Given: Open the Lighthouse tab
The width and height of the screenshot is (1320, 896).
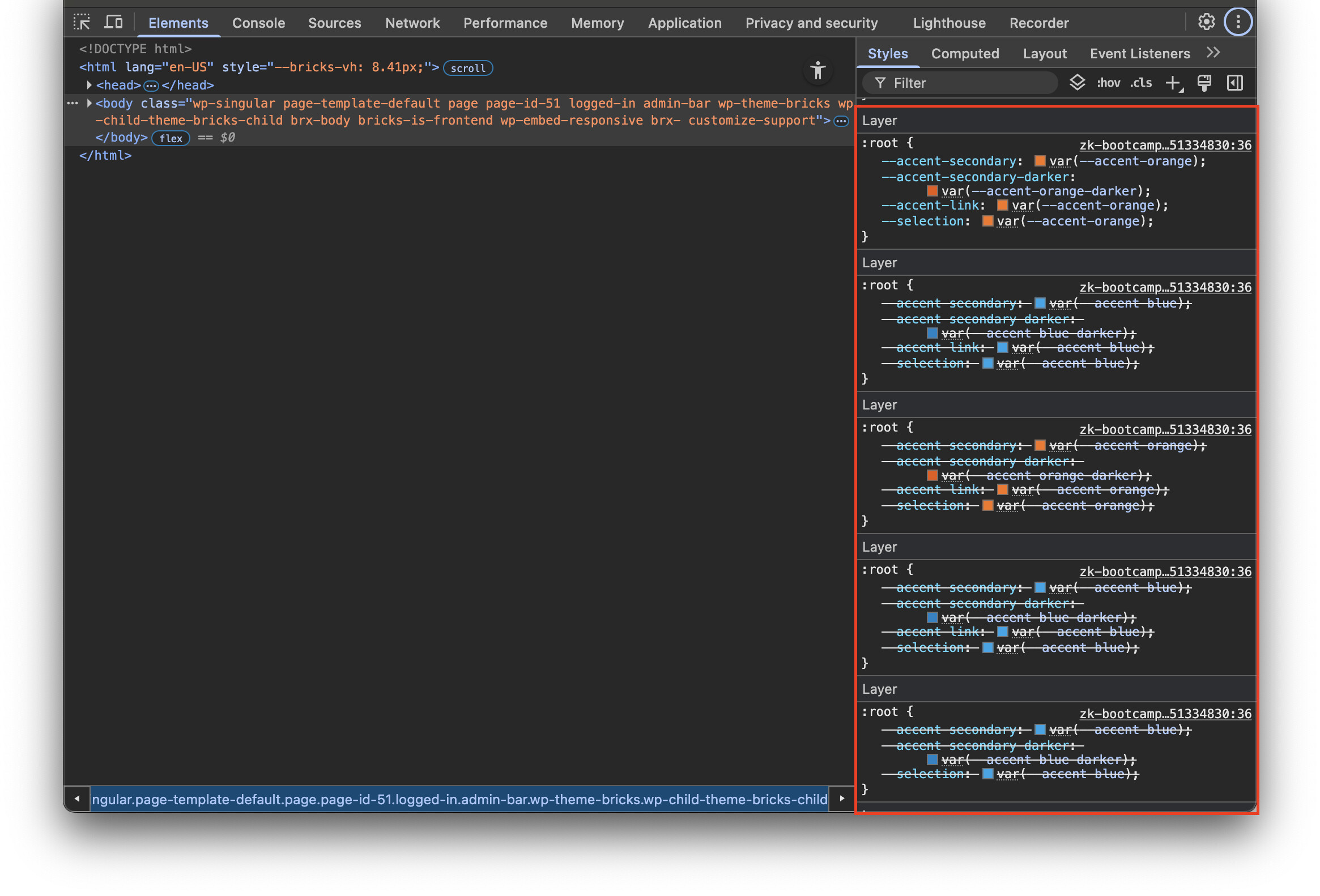Looking at the screenshot, I should tap(949, 23).
